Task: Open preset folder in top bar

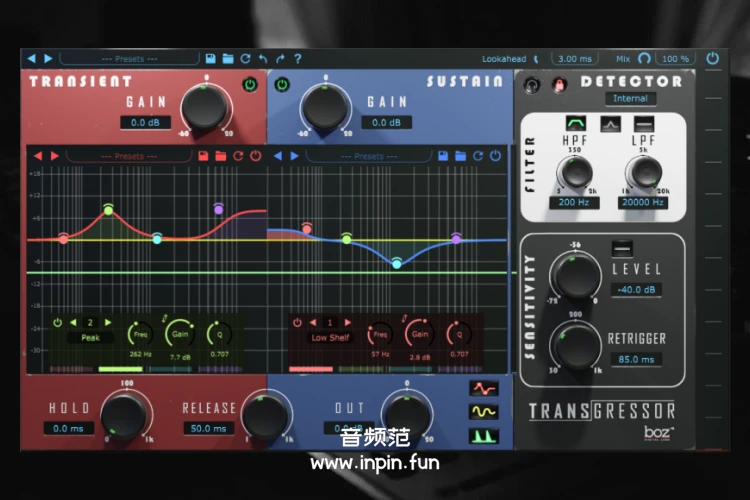Action: (x=228, y=58)
